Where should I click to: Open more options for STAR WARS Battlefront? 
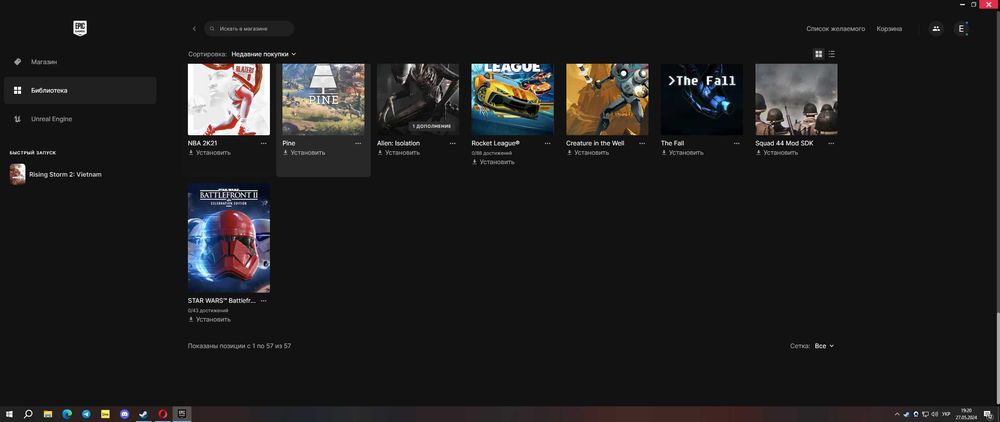(x=263, y=300)
